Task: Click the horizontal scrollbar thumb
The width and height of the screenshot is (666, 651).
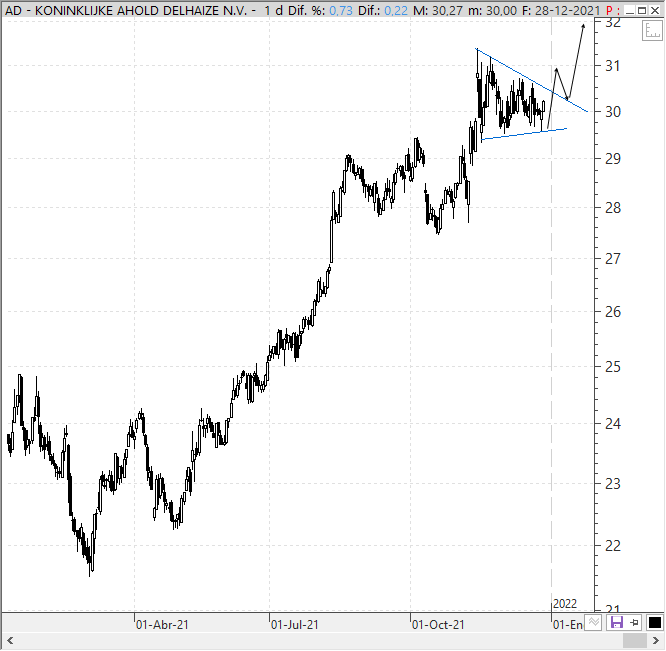Action: click(x=635, y=640)
